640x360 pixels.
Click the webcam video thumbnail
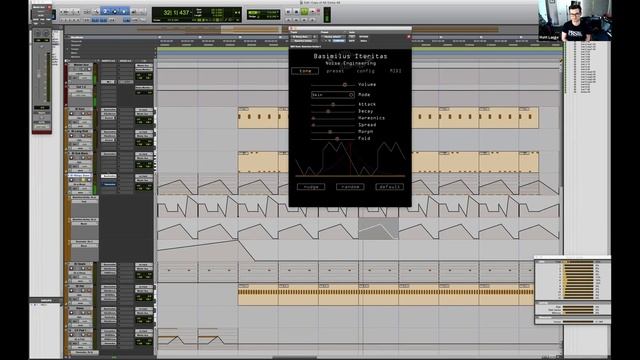(x=574, y=20)
